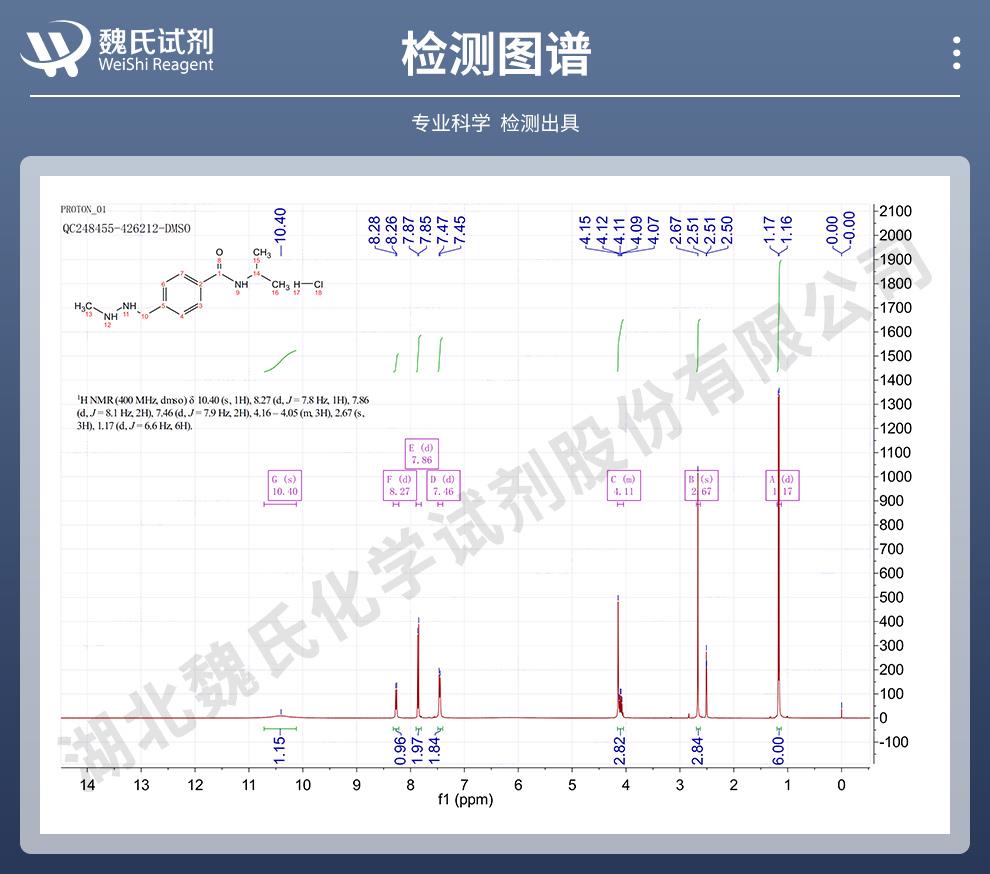Select the E (d) 7.86 multiplet box
The width and height of the screenshot is (990, 874).
(422, 453)
